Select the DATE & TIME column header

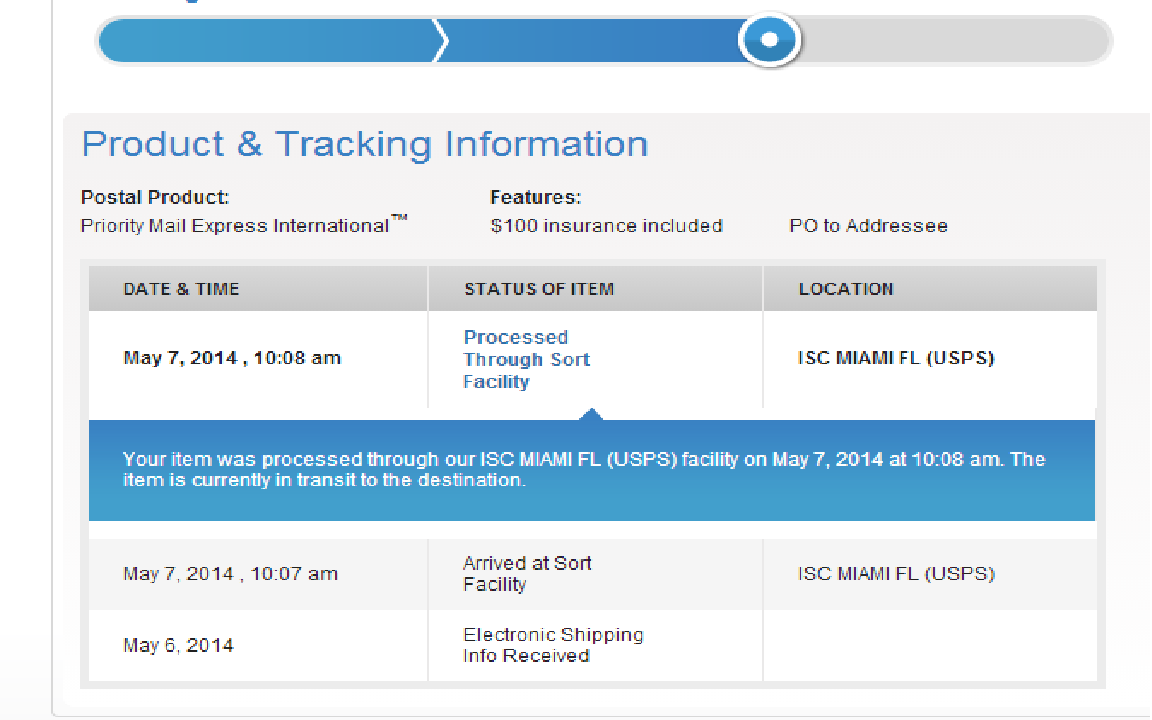pos(181,289)
